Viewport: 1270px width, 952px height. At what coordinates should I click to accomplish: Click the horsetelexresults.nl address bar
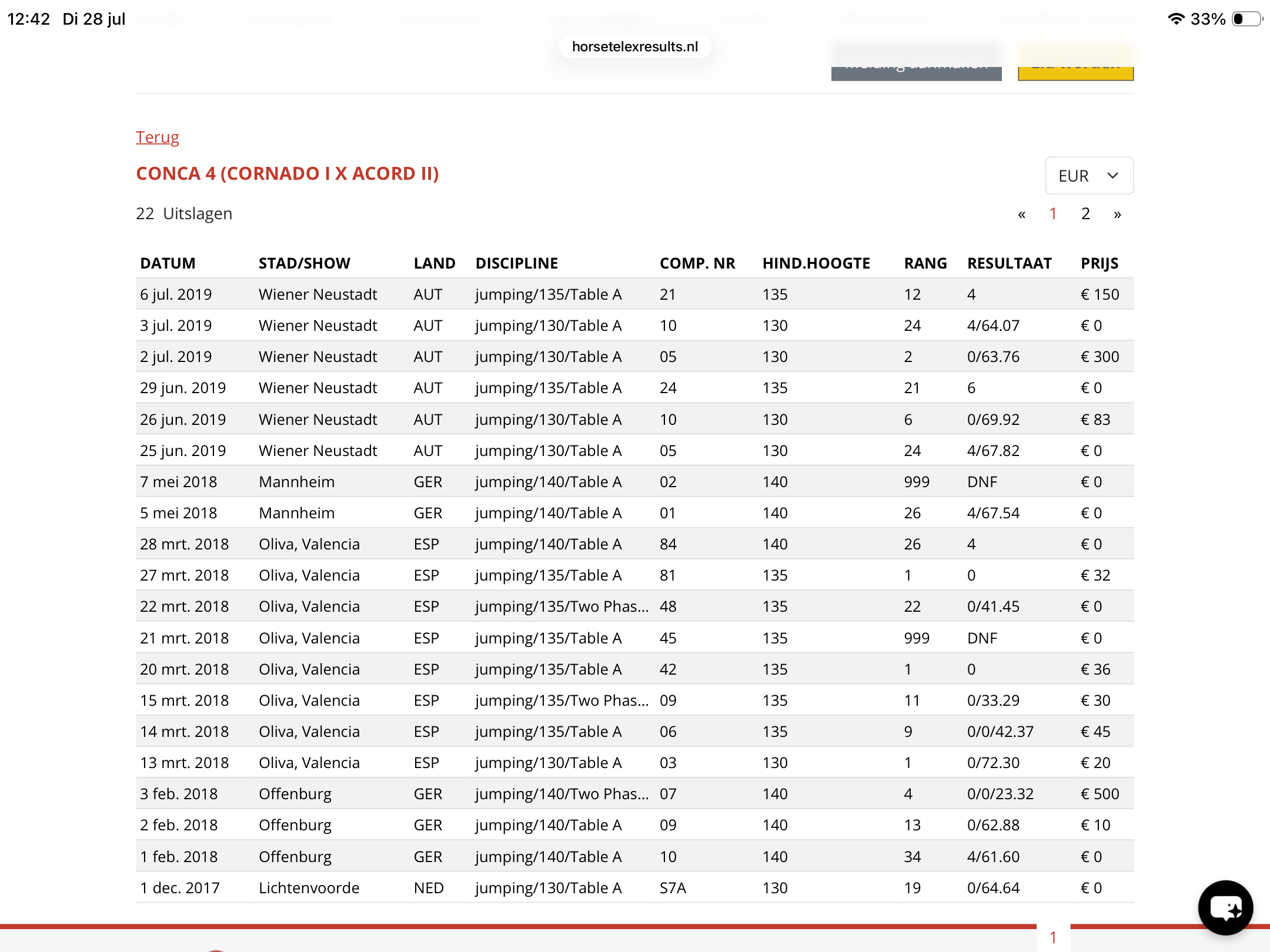(x=635, y=46)
